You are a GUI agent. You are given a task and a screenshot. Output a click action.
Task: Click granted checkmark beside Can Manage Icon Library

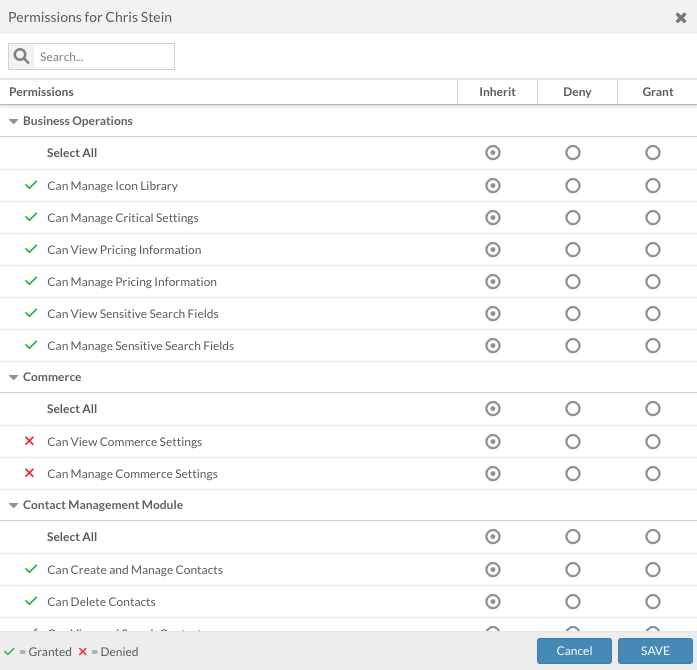pyautogui.click(x=31, y=185)
